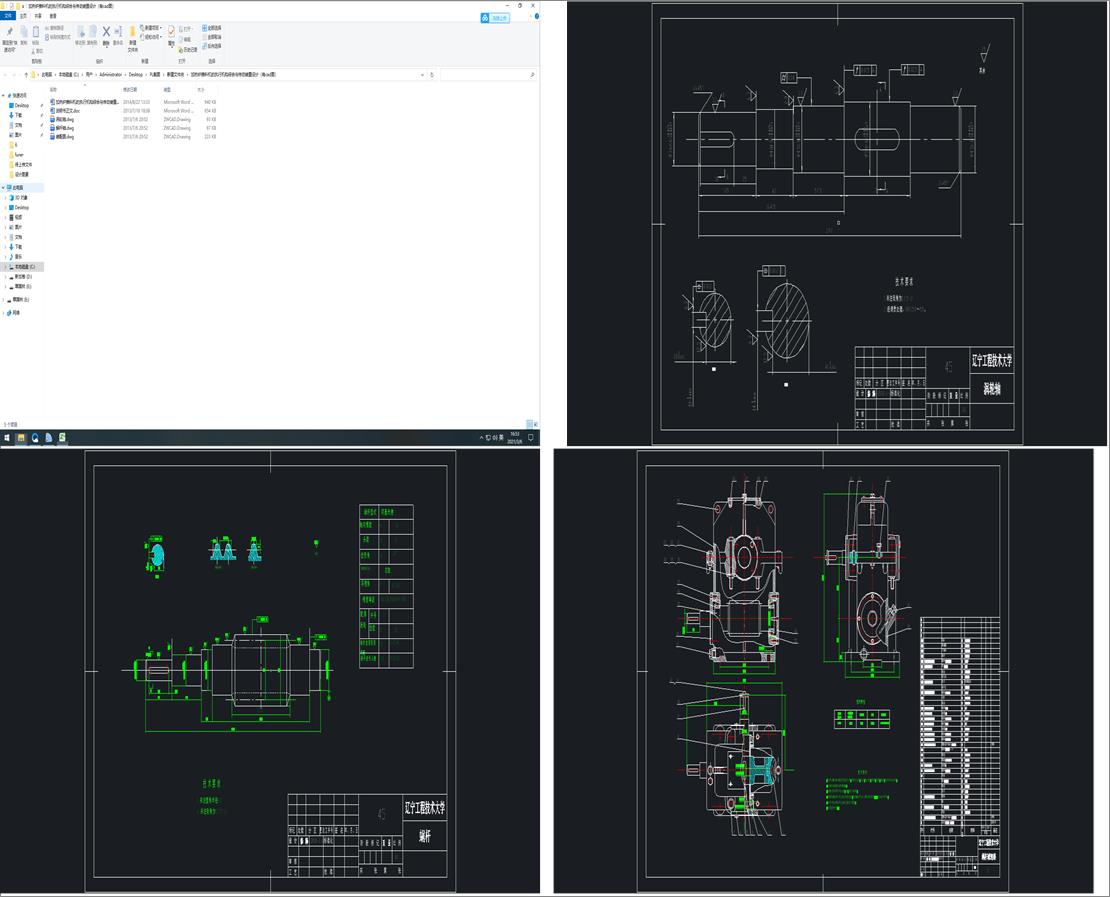Select Desktop under Quick Access
Screen dimensions: 1110x897
21,105
